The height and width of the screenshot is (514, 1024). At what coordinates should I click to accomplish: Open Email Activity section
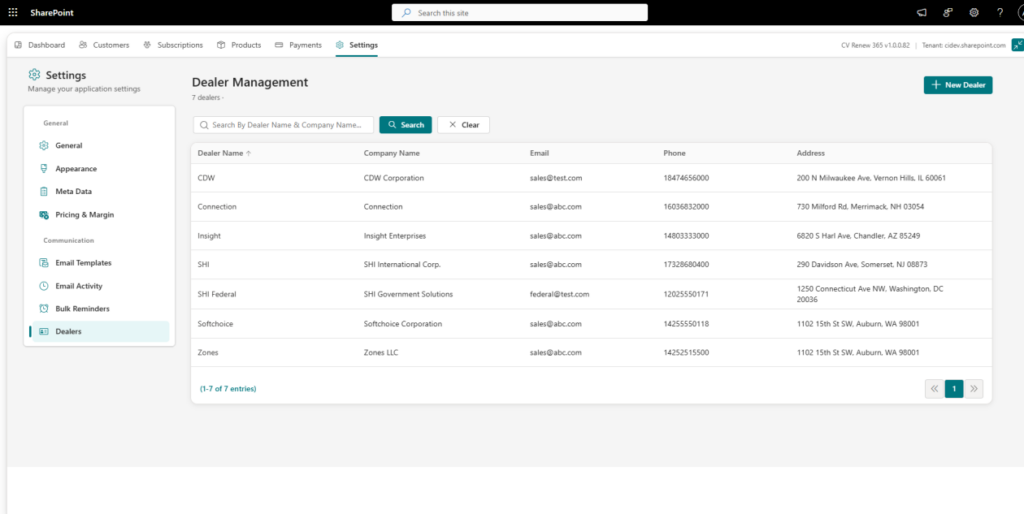pyautogui.click(x=99, y=286)
